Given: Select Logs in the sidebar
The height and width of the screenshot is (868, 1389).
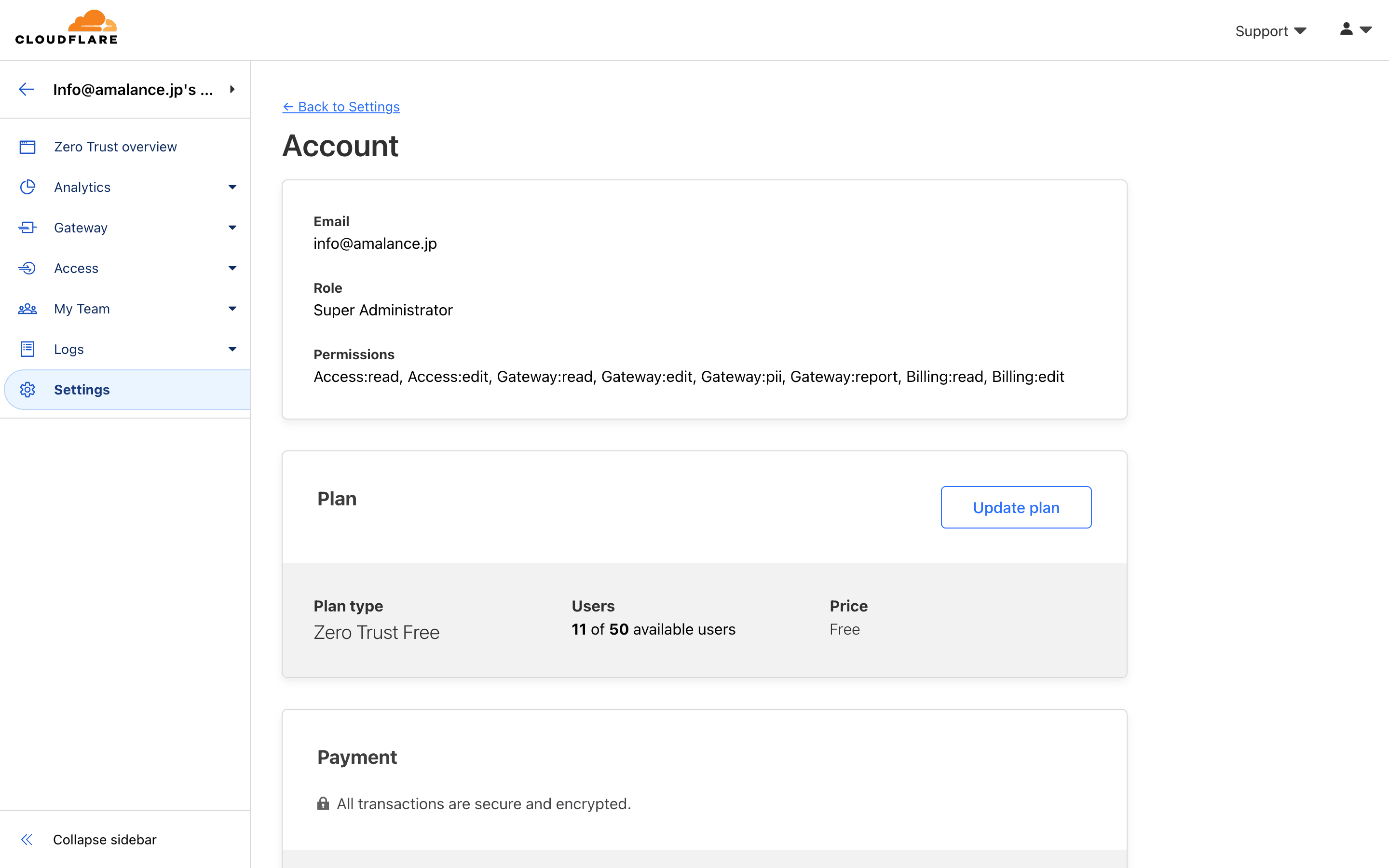Looking at the screenshot, I should (x=69, y=349).
